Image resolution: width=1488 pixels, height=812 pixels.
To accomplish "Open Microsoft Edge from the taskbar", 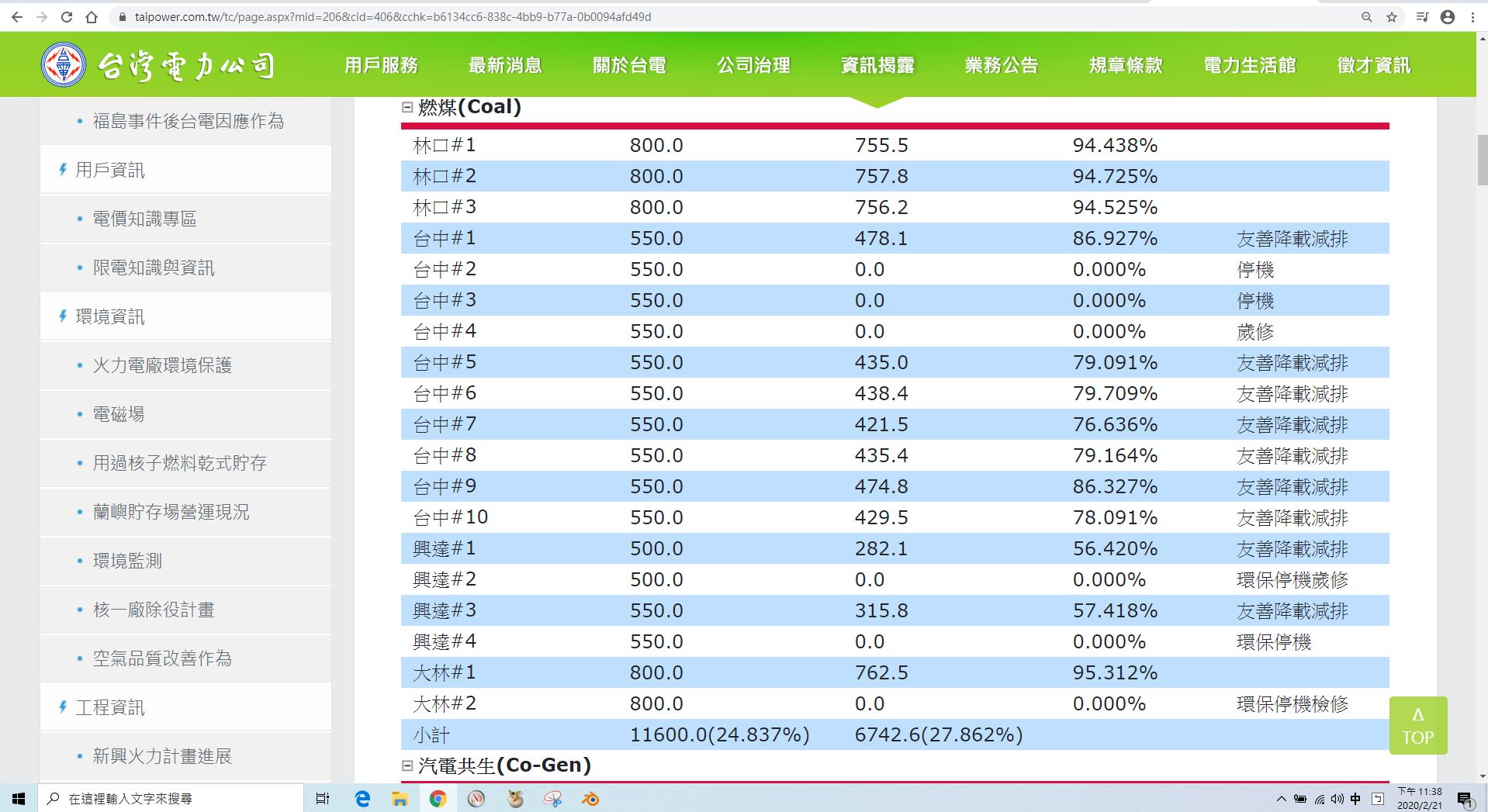I will pos(362,799).
